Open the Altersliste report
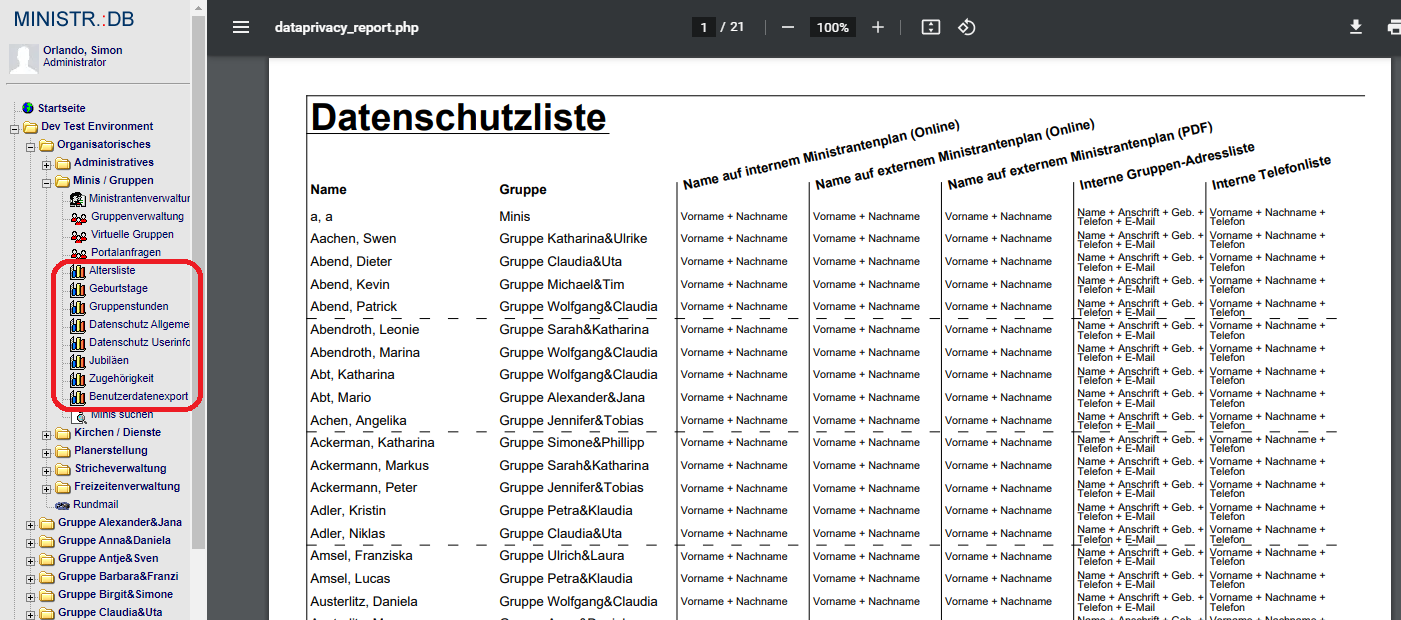The image size is (1401, 620). pyautogui.click(x=112, y=271)
